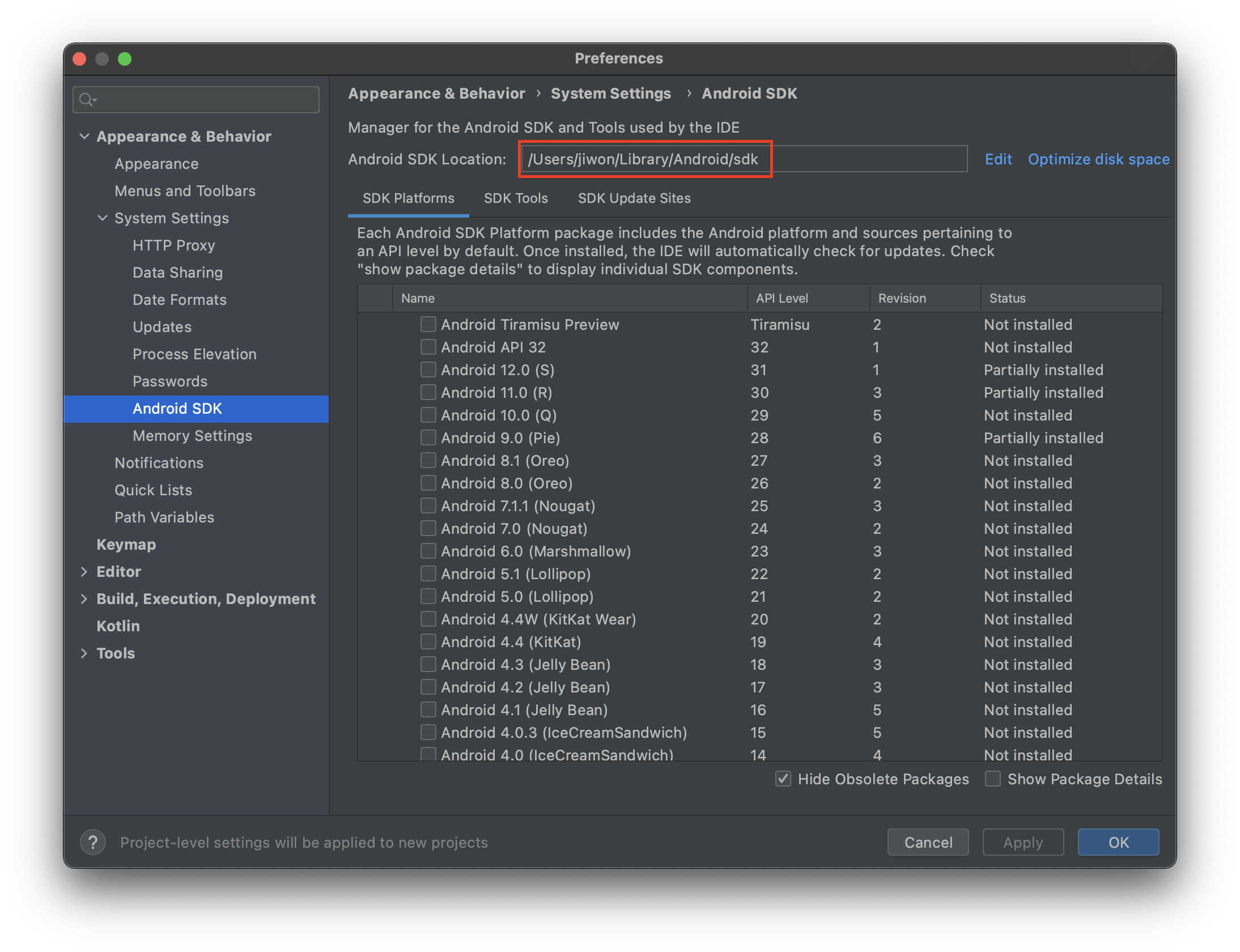Click the Android SDK Location path field

[744, 159]
